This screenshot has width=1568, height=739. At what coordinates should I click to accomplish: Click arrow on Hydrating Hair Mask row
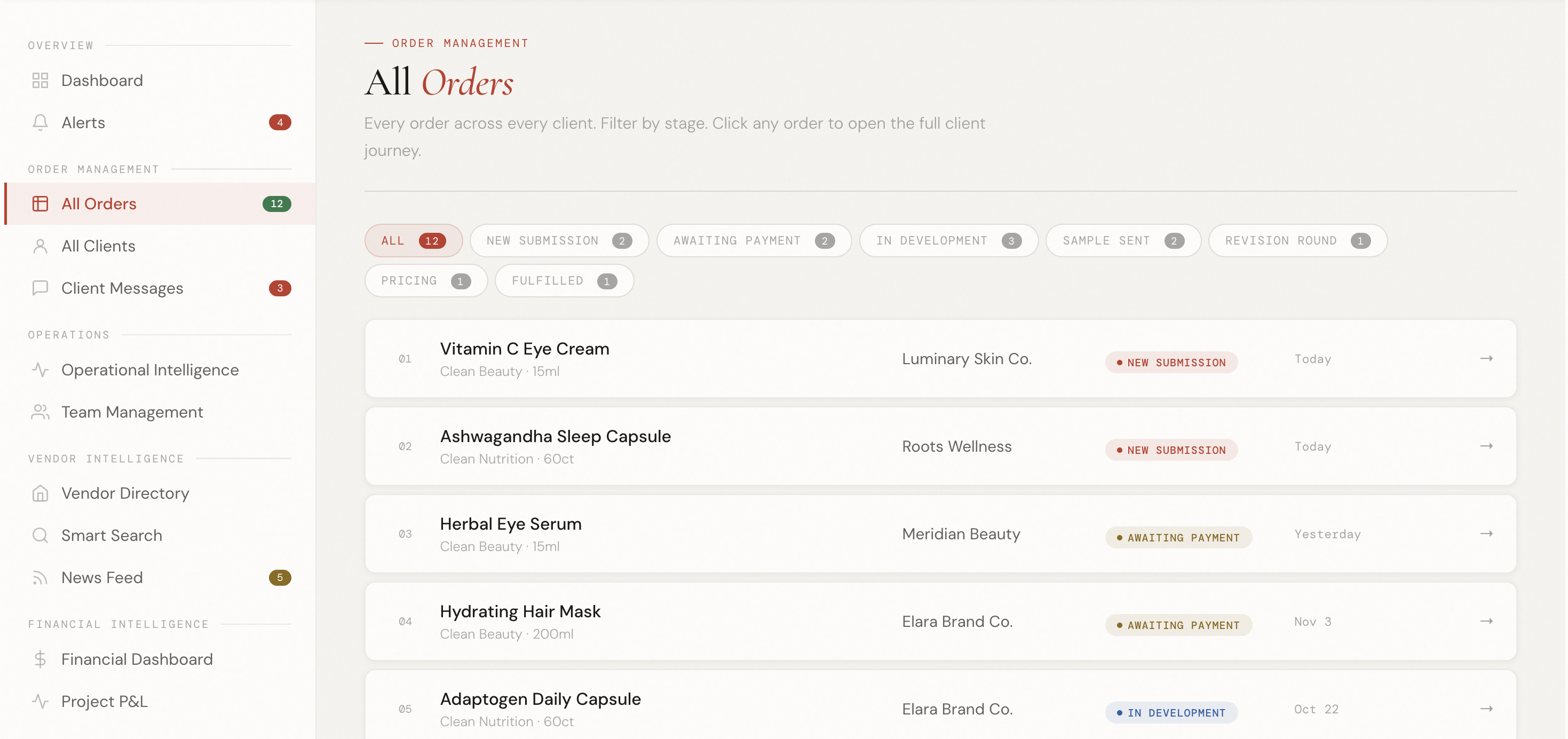pyautogui.click(x=1486, y=622)
